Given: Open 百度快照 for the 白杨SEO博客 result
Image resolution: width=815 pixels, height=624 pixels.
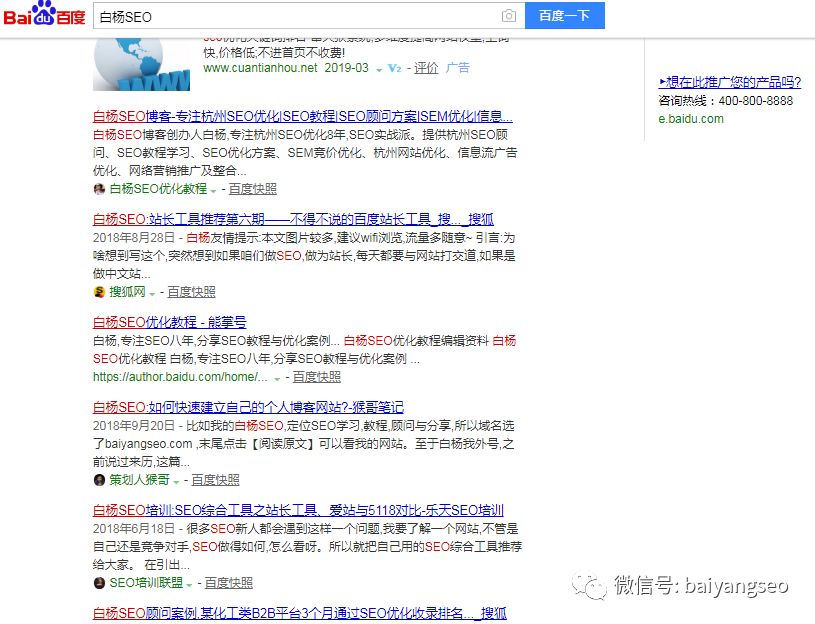Looking at the screenshot, I should [253, 189].
